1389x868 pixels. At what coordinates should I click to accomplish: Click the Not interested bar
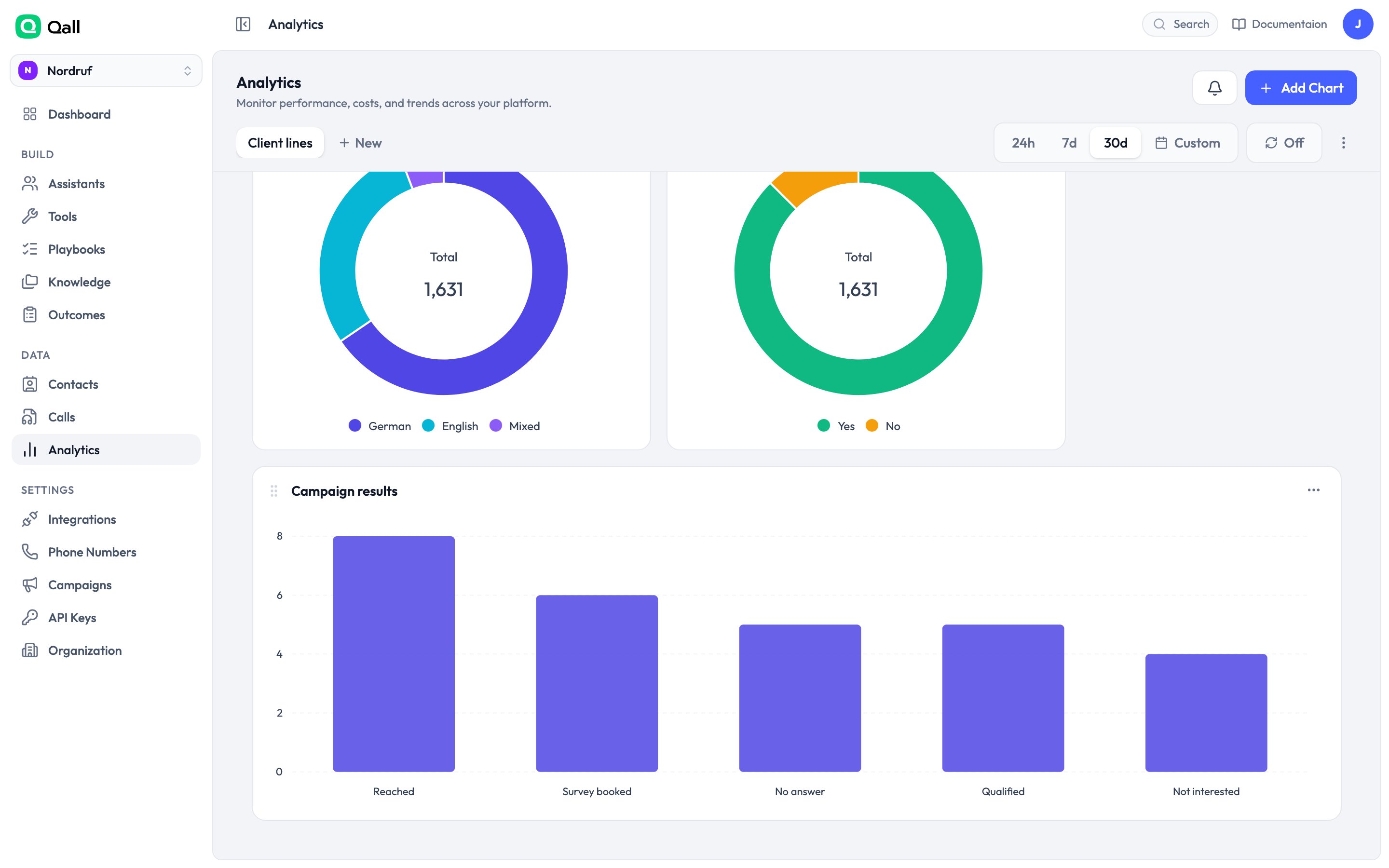click(x=1206, y=712)
